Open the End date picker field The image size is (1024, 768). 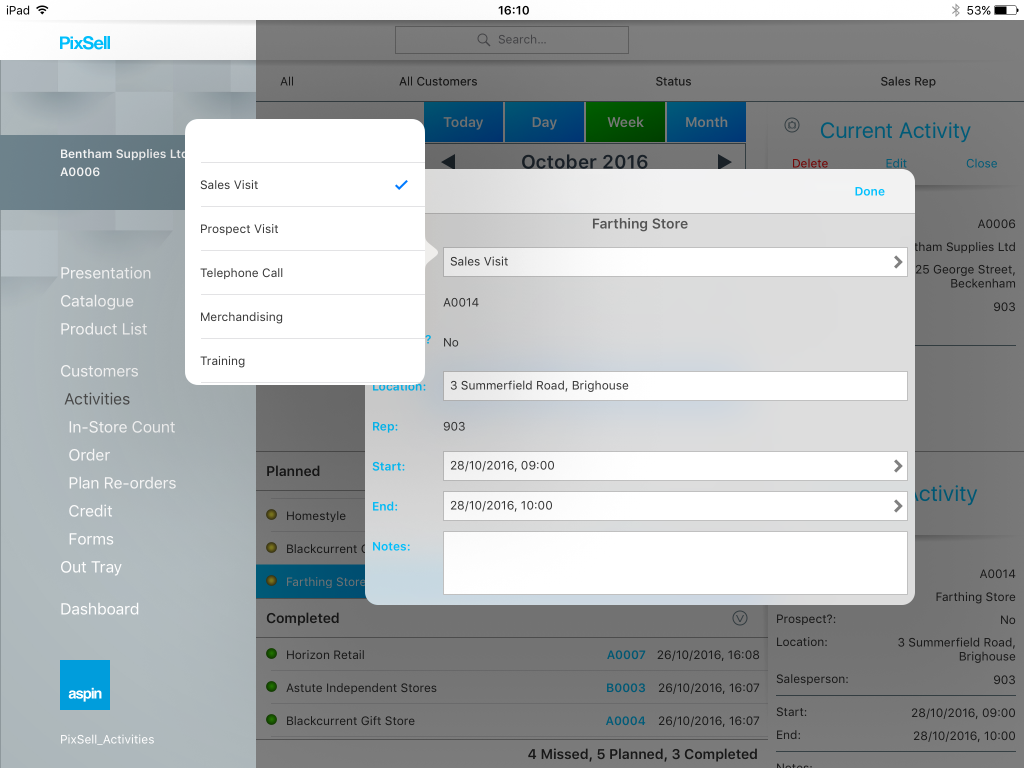coord(675,505)
